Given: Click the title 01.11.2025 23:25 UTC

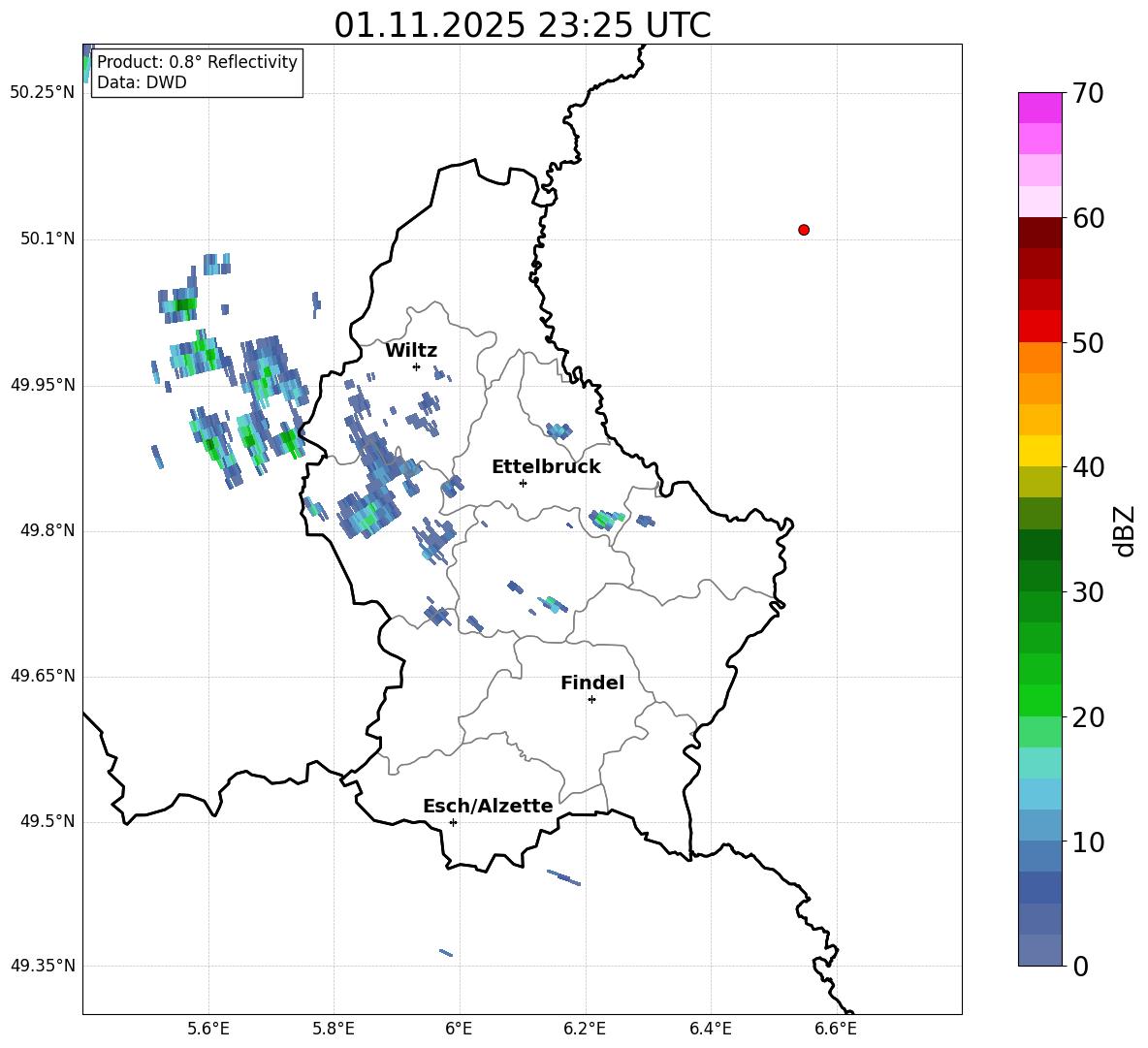Looking at the screenshot, I should tap(523, 25).
